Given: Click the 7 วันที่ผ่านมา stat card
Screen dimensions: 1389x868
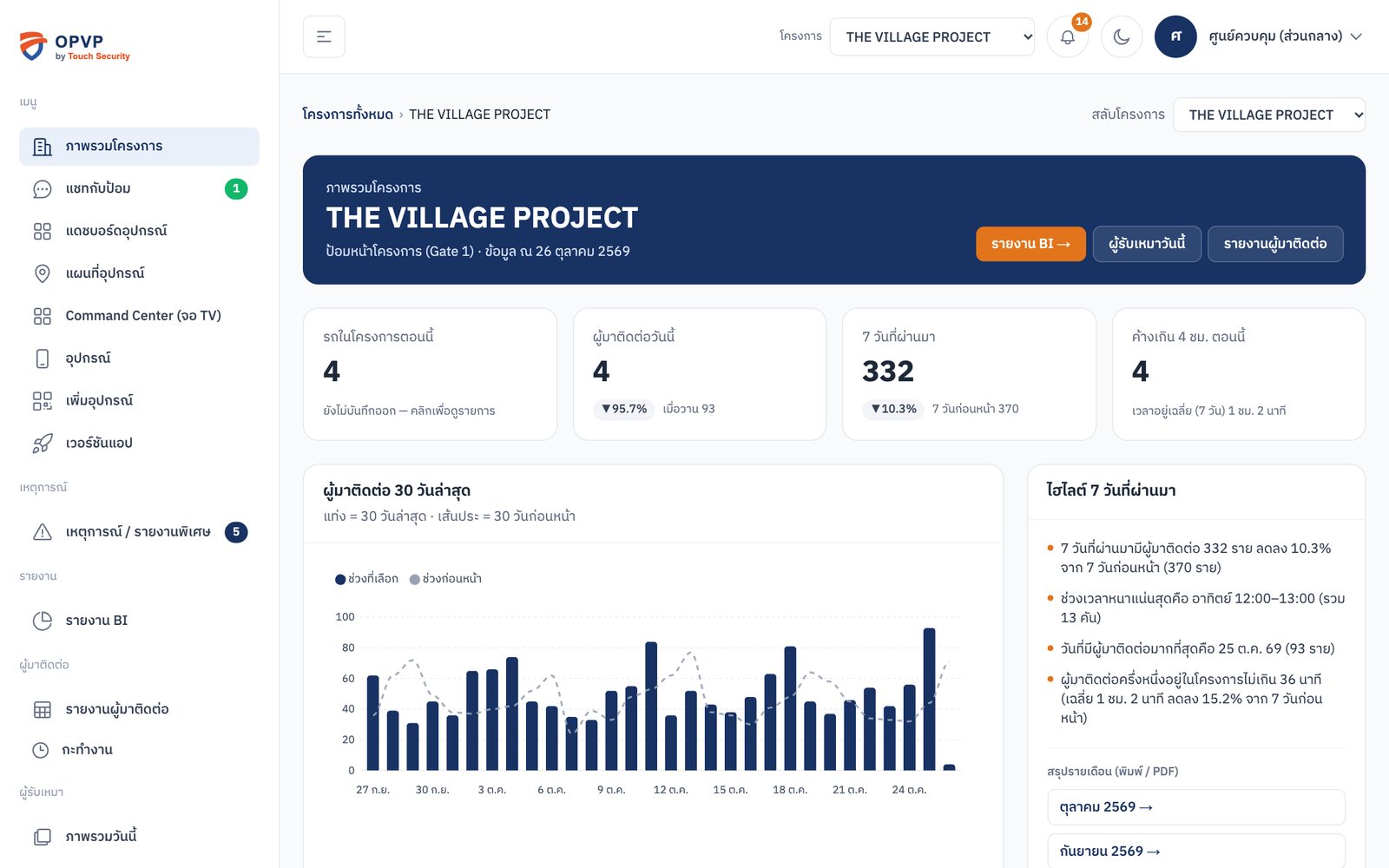Looking at the screenshot, I should coord(969,374).
